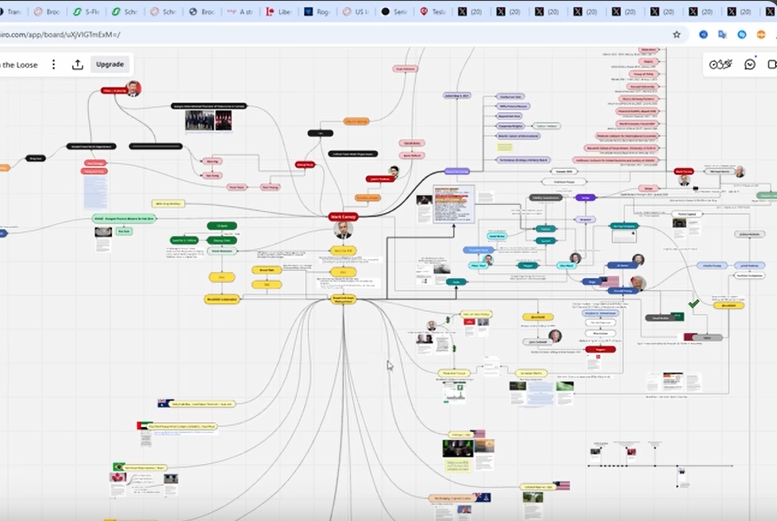Viewport: 777px width, 521px height.
Task: Click the translate extension icon
Action: [722, 34]
